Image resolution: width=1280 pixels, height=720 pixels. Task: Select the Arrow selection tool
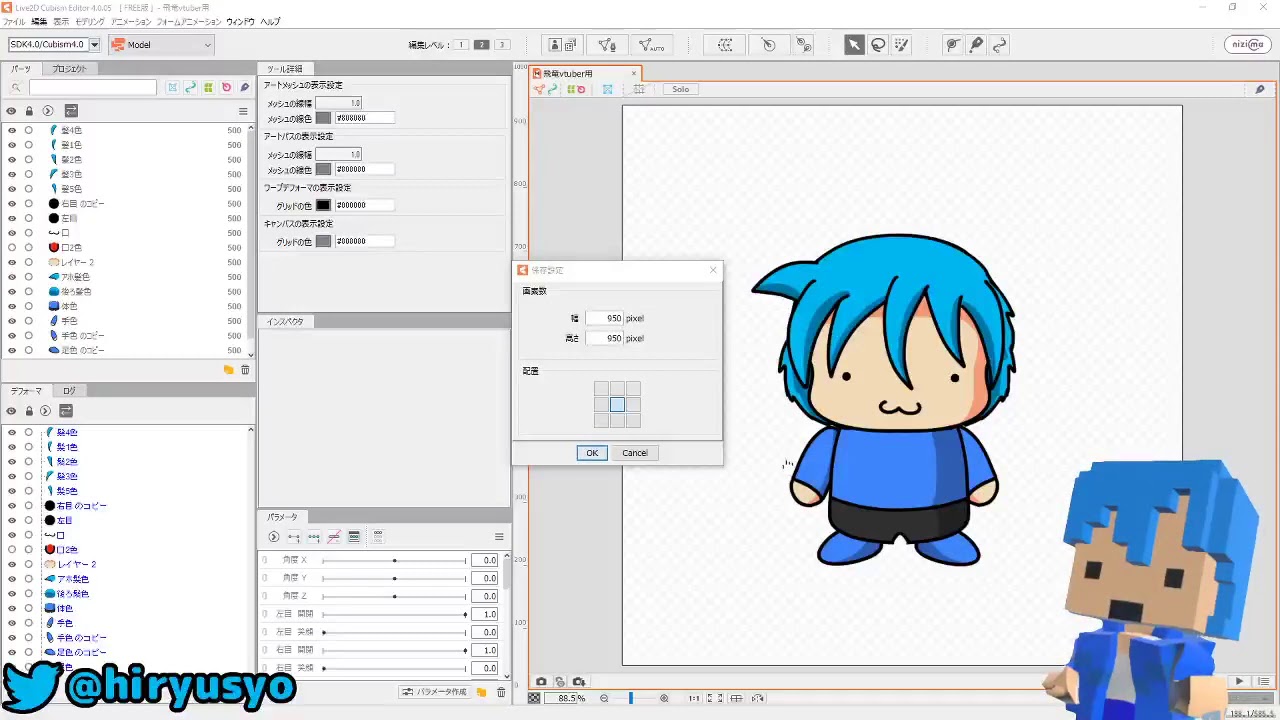(854, 45)
